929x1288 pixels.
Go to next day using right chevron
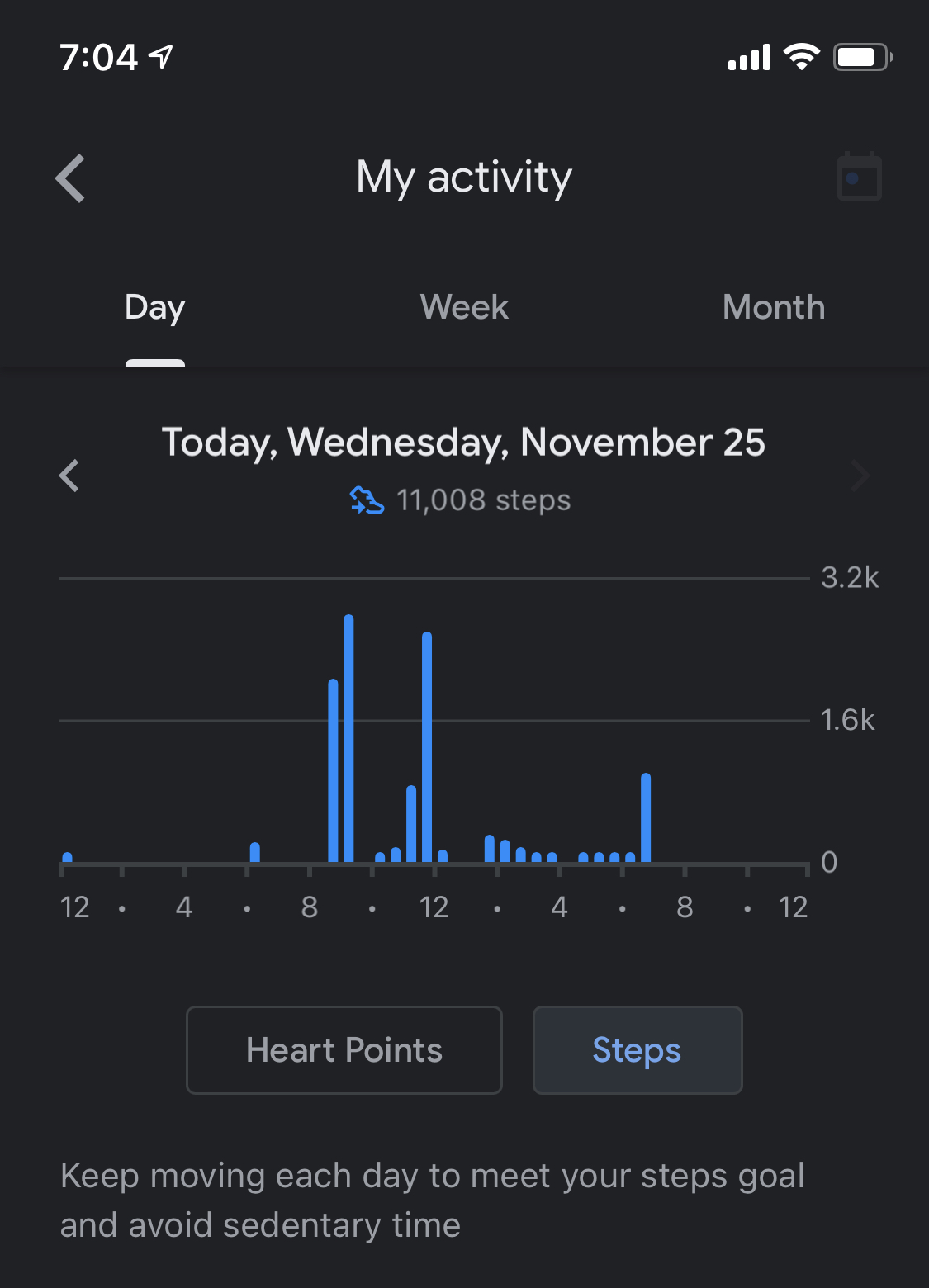[860, 476]
